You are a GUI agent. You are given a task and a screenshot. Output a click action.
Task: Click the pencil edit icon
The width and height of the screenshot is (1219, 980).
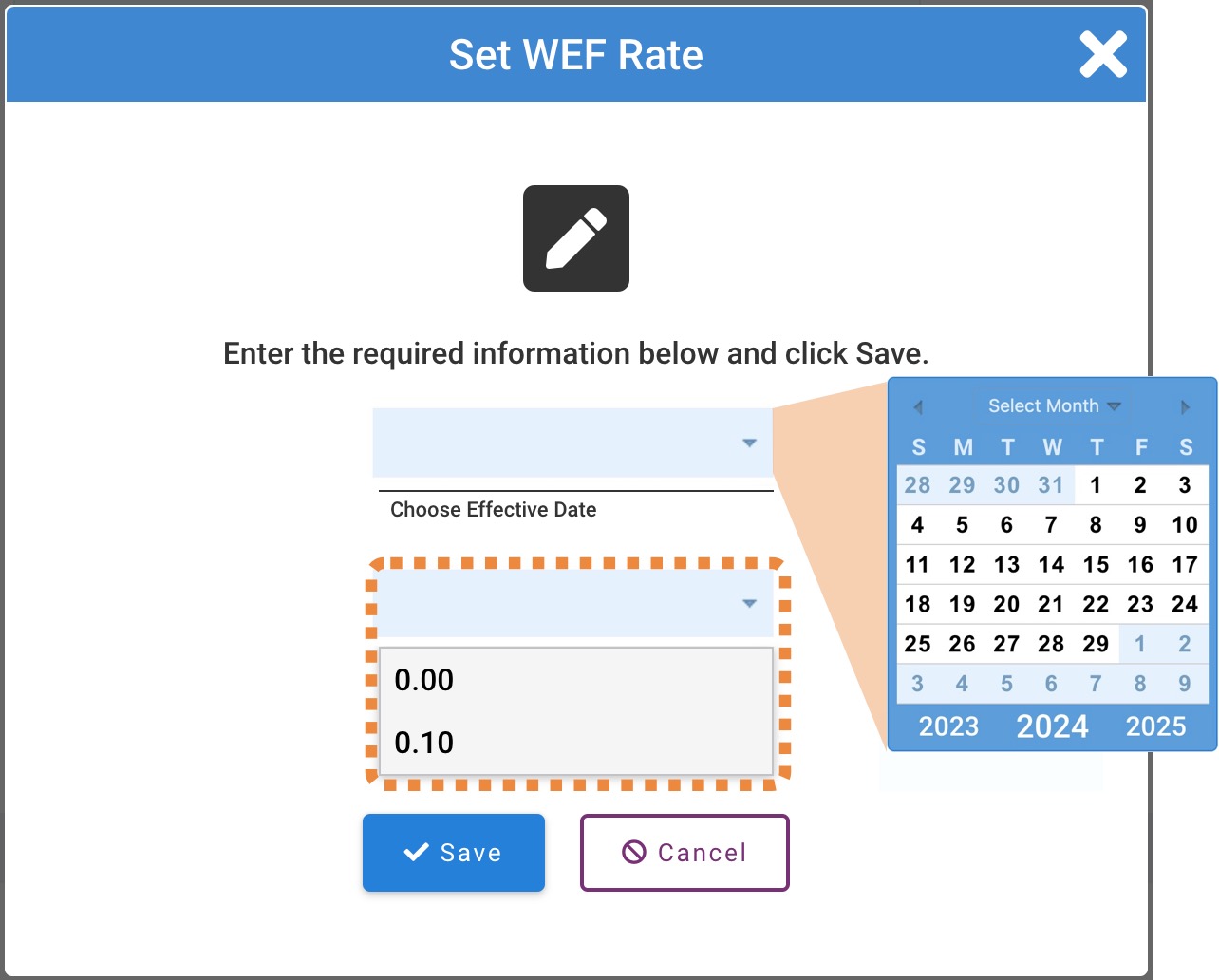[x=575, y=237]
